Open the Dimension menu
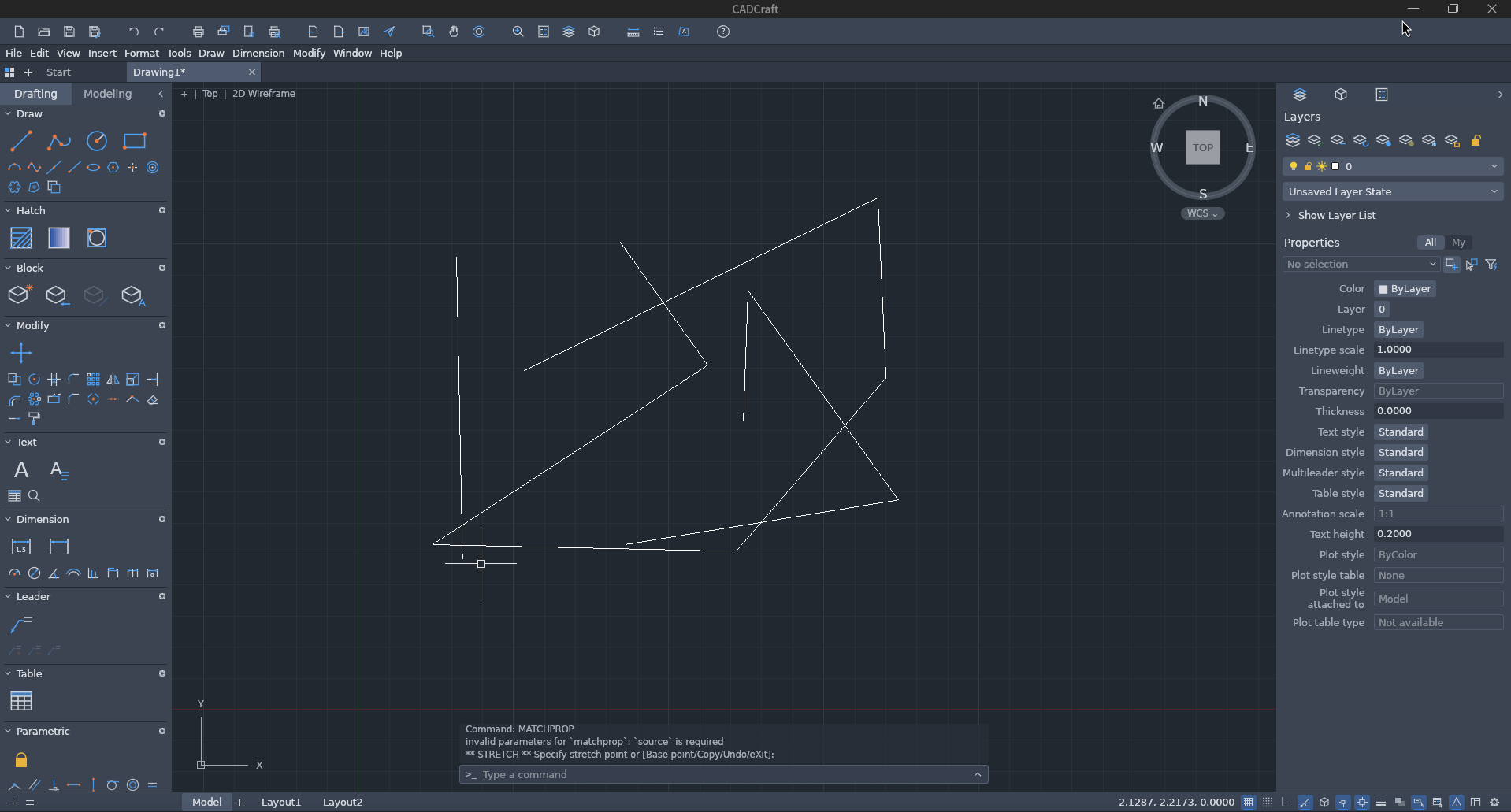 258,53
